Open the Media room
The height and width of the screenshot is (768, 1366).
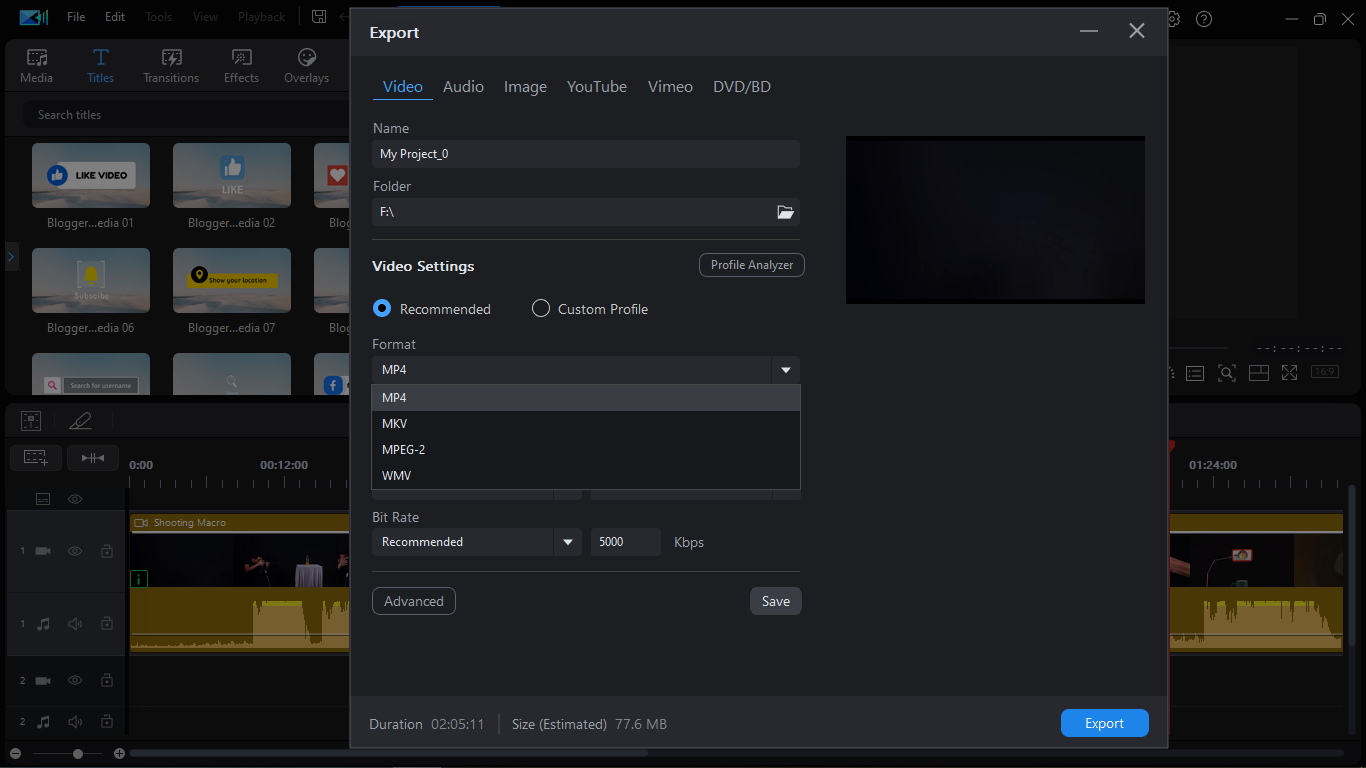pos(37,66)
